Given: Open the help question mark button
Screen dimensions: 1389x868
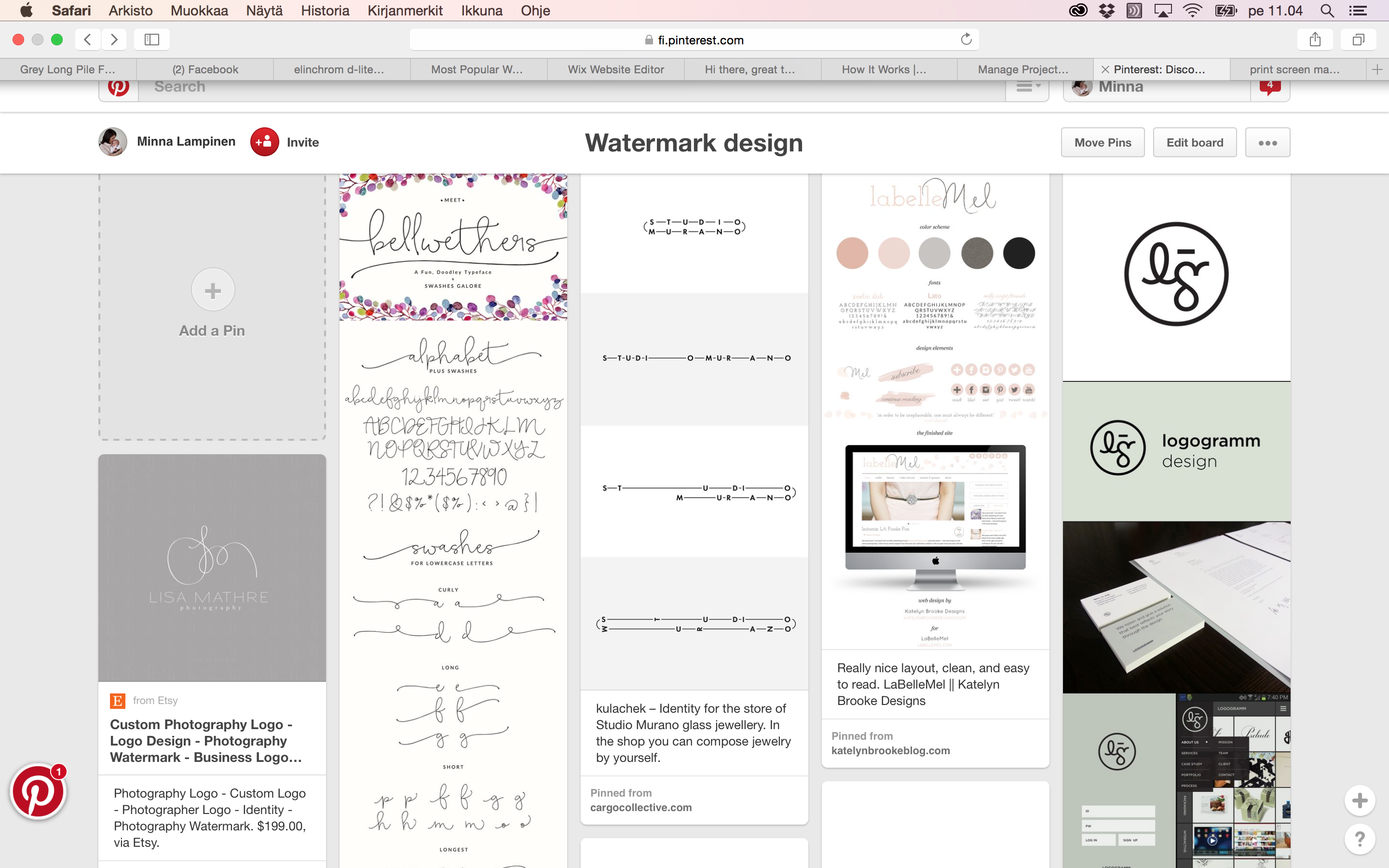Looking at the screenshot, I should [x=1359, y=839].
